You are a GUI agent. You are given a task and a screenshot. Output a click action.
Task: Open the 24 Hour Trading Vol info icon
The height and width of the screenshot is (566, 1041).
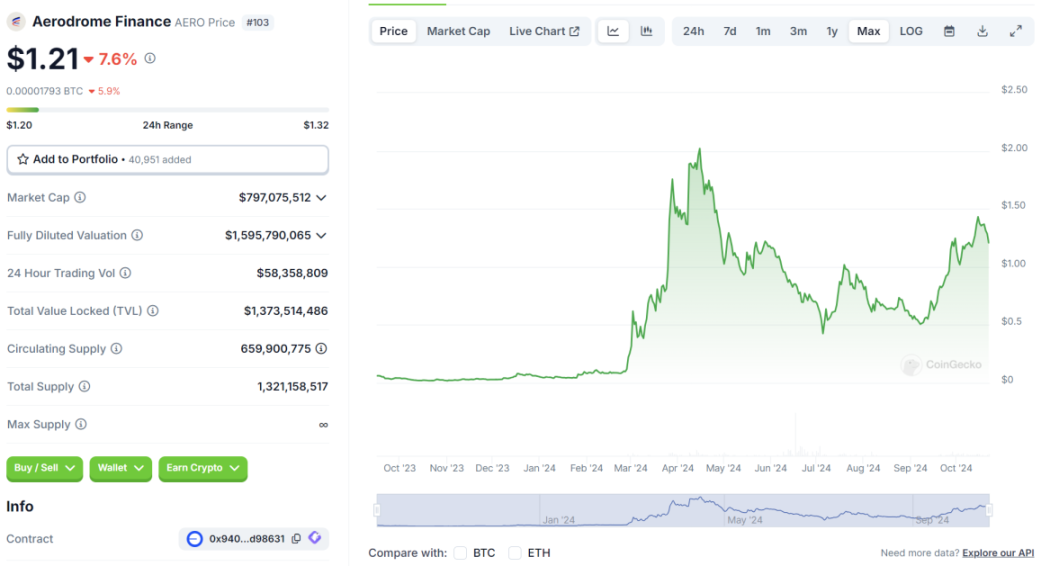coord(125,273)
